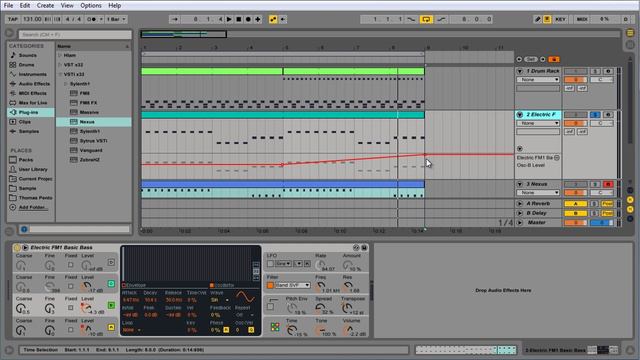Click the tempo field showing 131.00

32,19
